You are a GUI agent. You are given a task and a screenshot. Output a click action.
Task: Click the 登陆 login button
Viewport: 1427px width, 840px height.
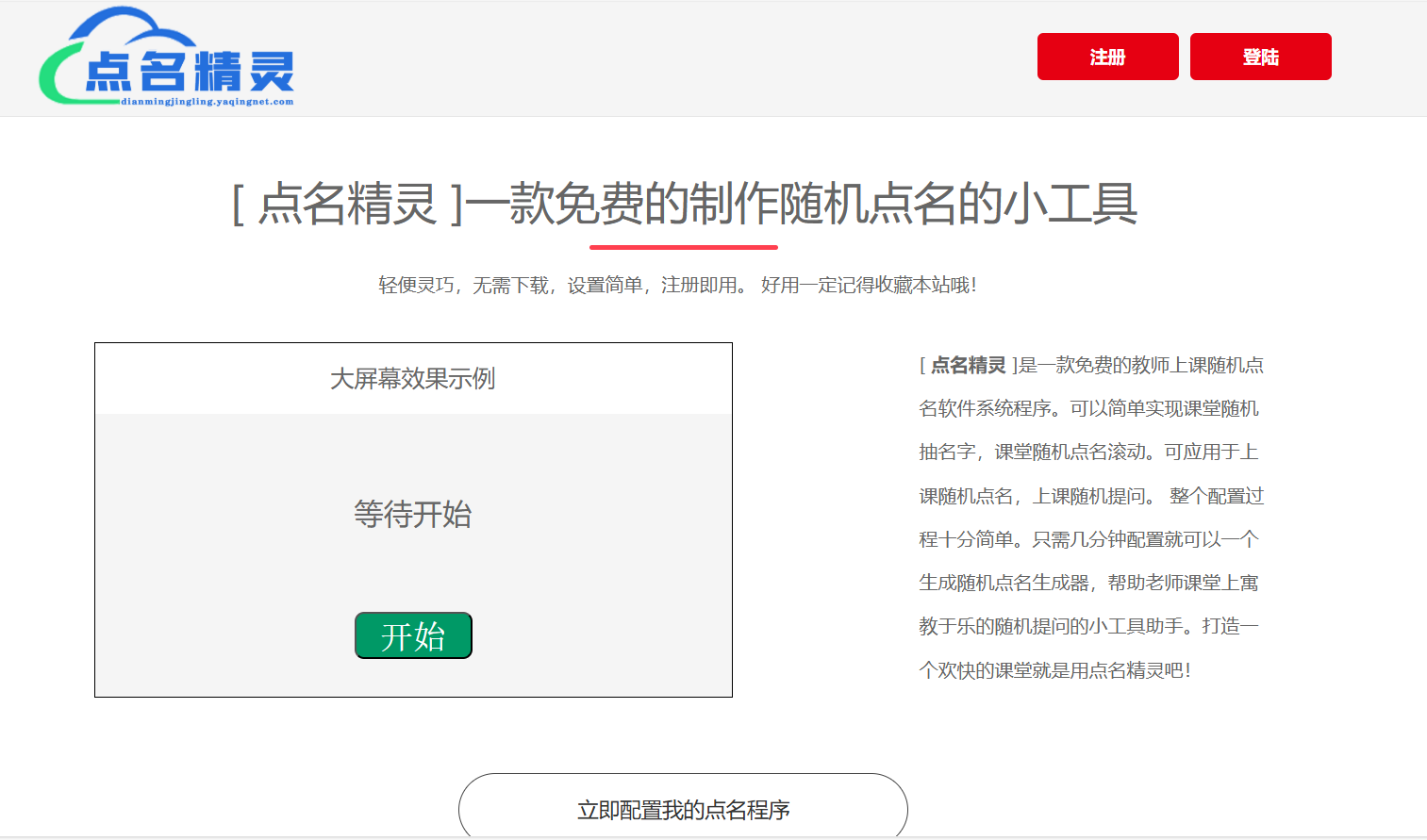tap(1260, 57)
